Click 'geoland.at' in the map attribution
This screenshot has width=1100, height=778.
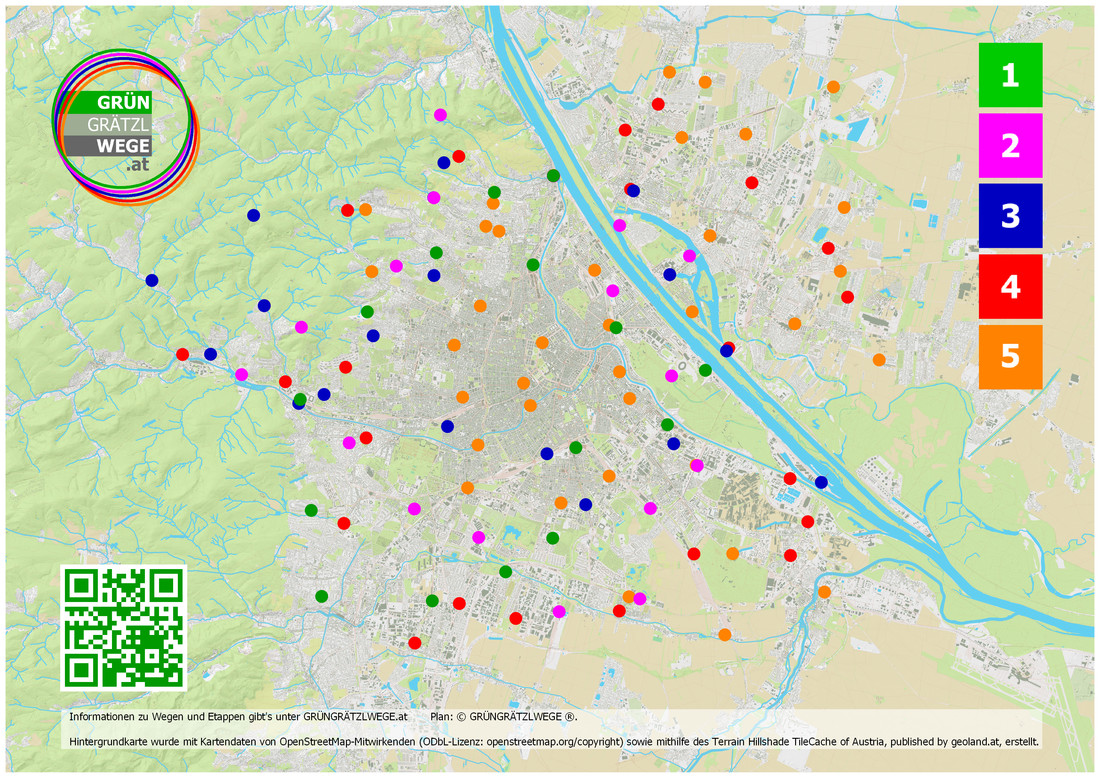click(975, 742)
